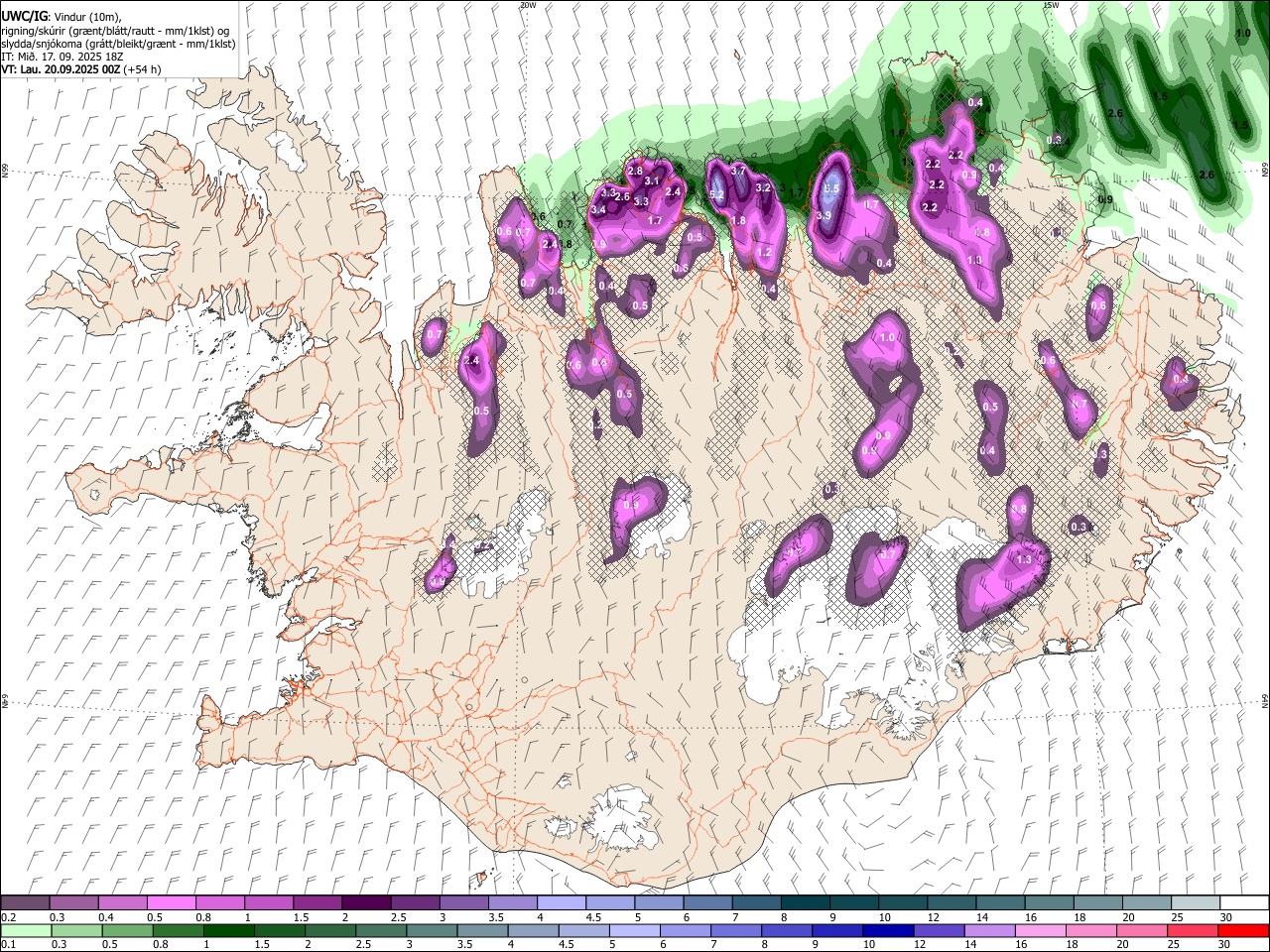The width and height of the screenshot is (1270, 952).
Task: Pick the darkest purple 2 snow scale swatch
Action: [x=365, y=903]
